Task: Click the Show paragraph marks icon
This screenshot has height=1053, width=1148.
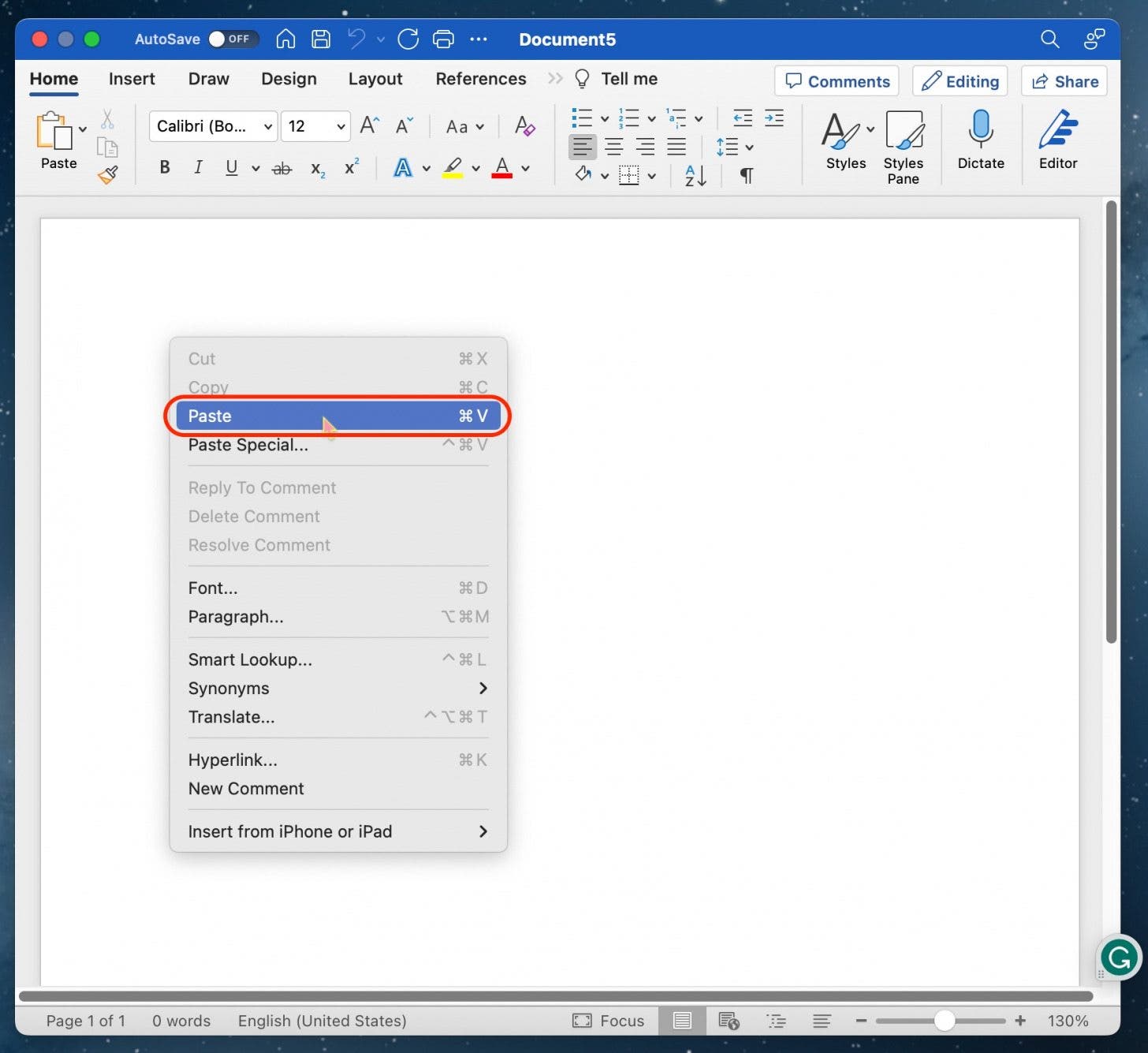Action: (746, 175)
